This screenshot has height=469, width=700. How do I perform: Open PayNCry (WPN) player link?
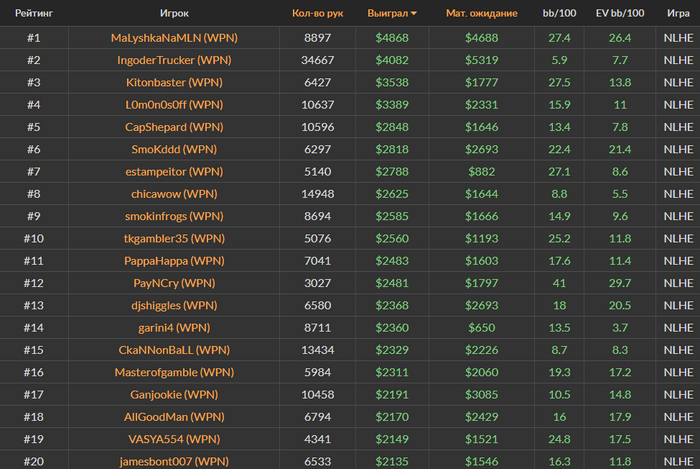coord(174,283)
